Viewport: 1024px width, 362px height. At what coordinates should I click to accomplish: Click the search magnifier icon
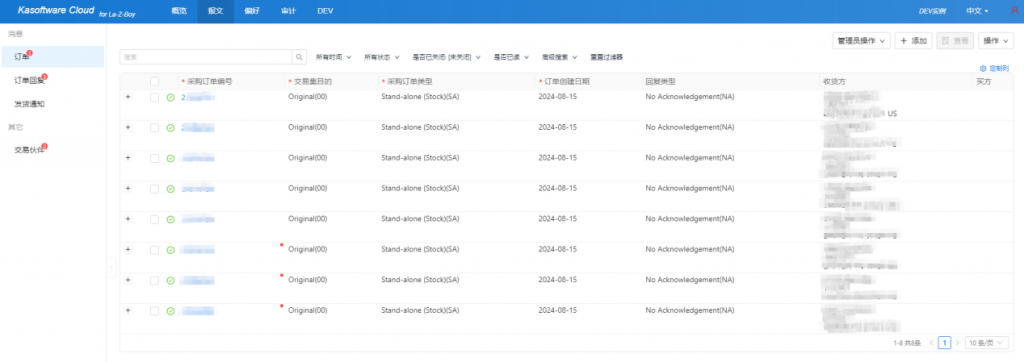[x=299, y=58]
